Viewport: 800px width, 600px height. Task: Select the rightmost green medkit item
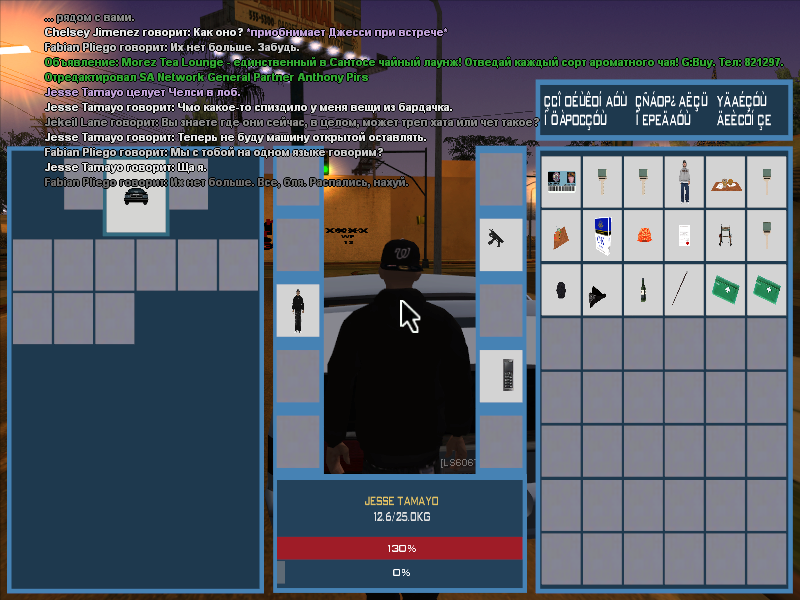pos(766,290)
